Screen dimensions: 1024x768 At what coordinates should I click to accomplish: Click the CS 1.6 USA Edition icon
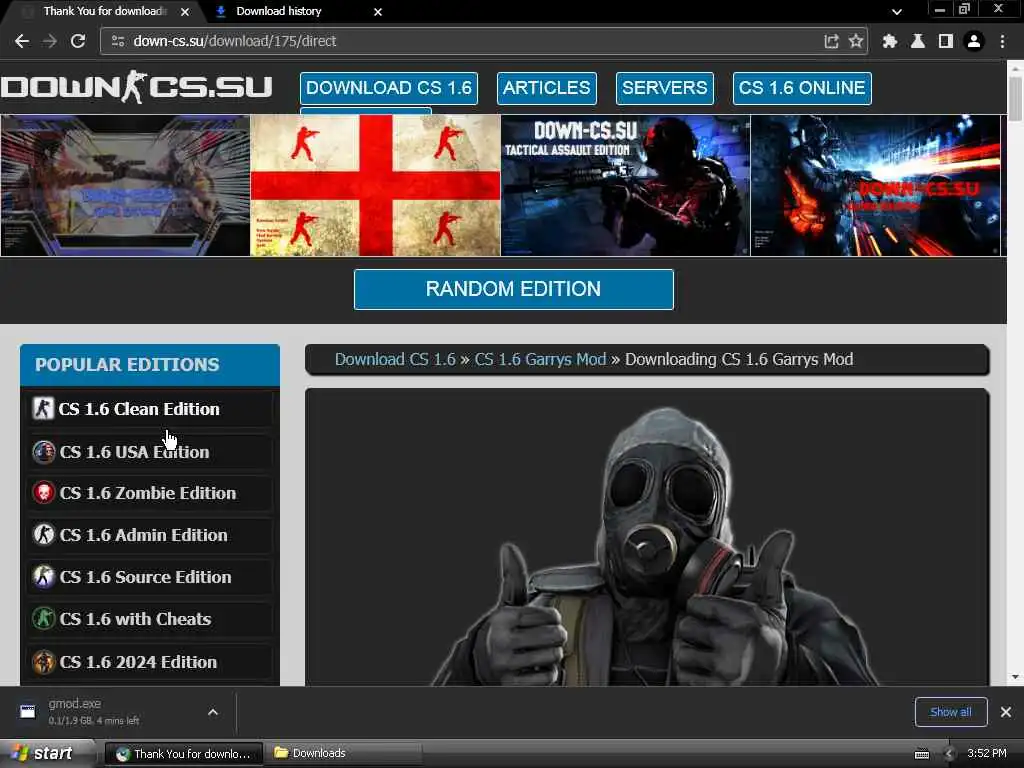[x=44, y=452]
